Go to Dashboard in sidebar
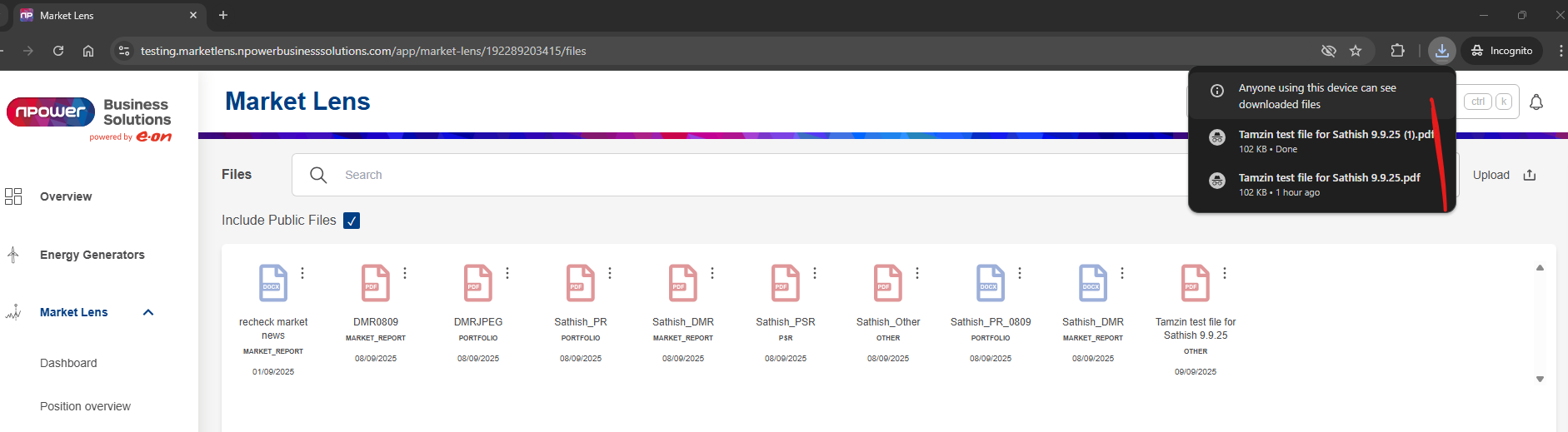 coord(68,363)
